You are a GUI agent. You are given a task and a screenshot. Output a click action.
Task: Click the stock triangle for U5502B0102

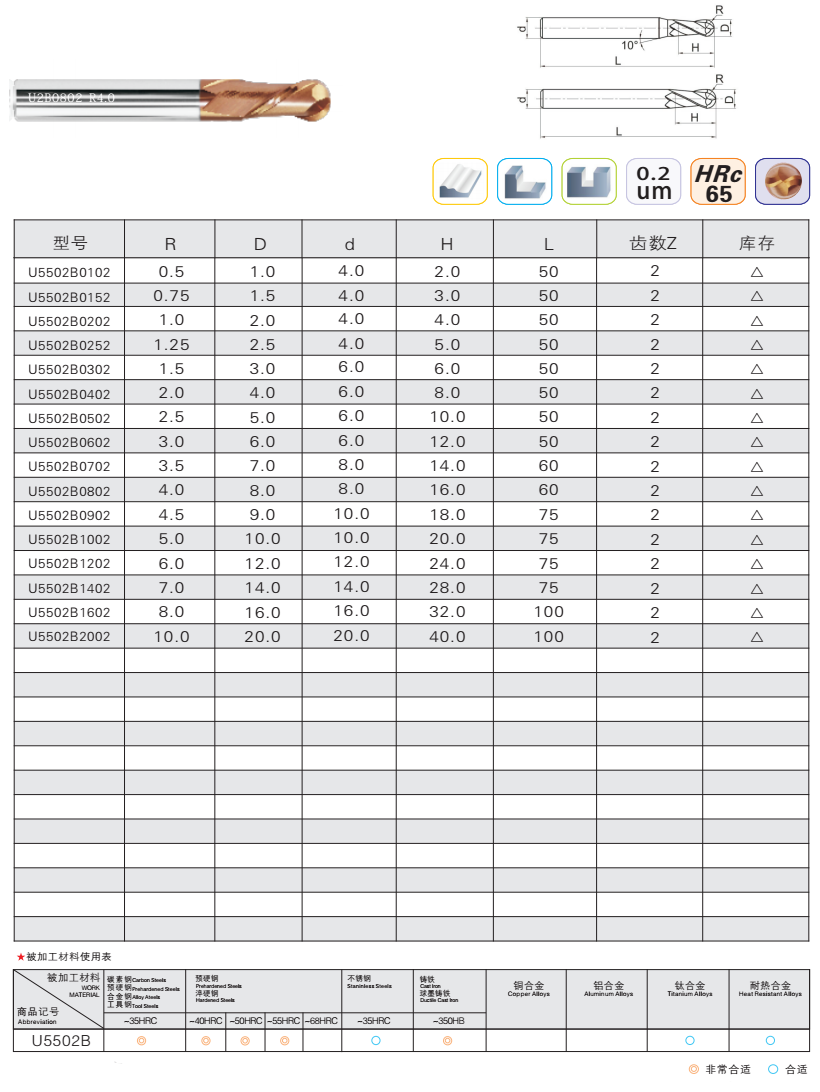pos(756,272)
